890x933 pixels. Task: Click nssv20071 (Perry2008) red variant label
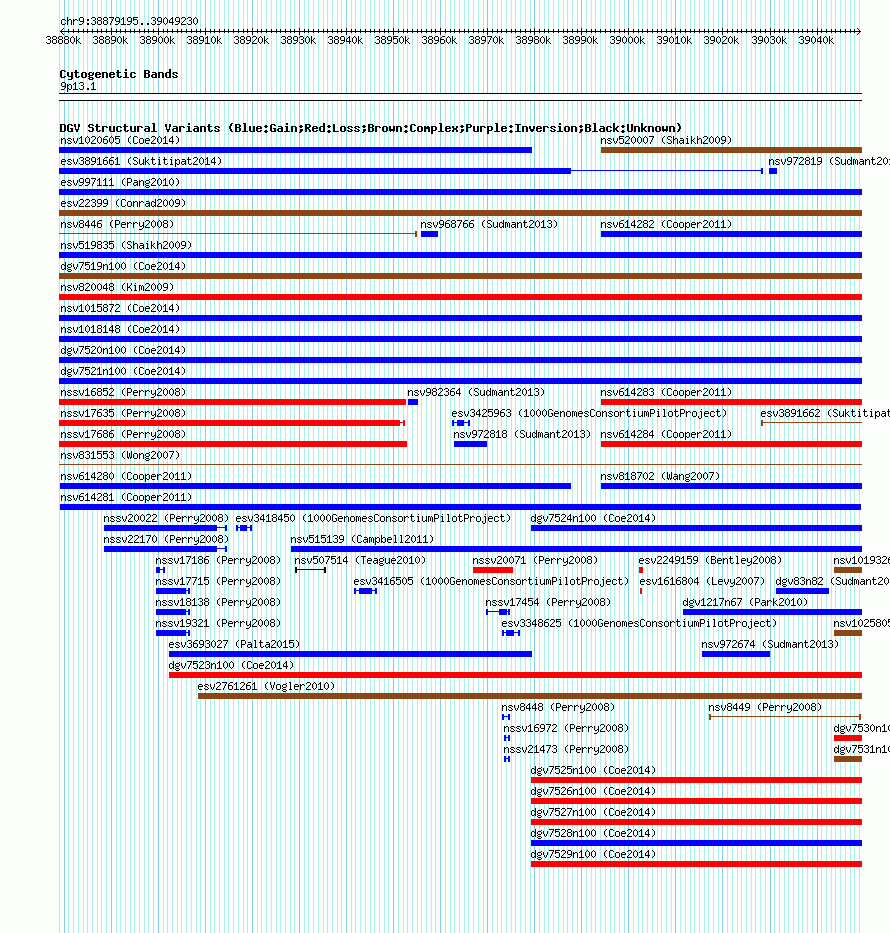click(x=535, y=561)
